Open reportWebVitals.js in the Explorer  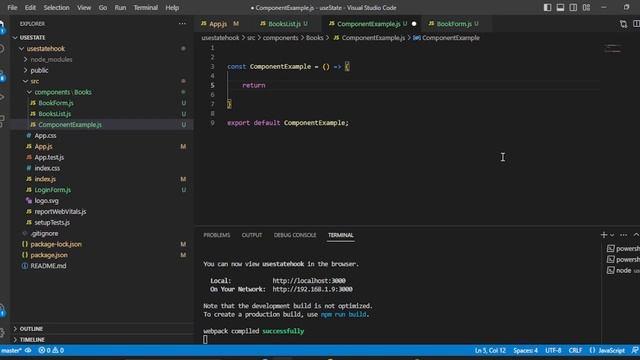click(x=60, y=211)
